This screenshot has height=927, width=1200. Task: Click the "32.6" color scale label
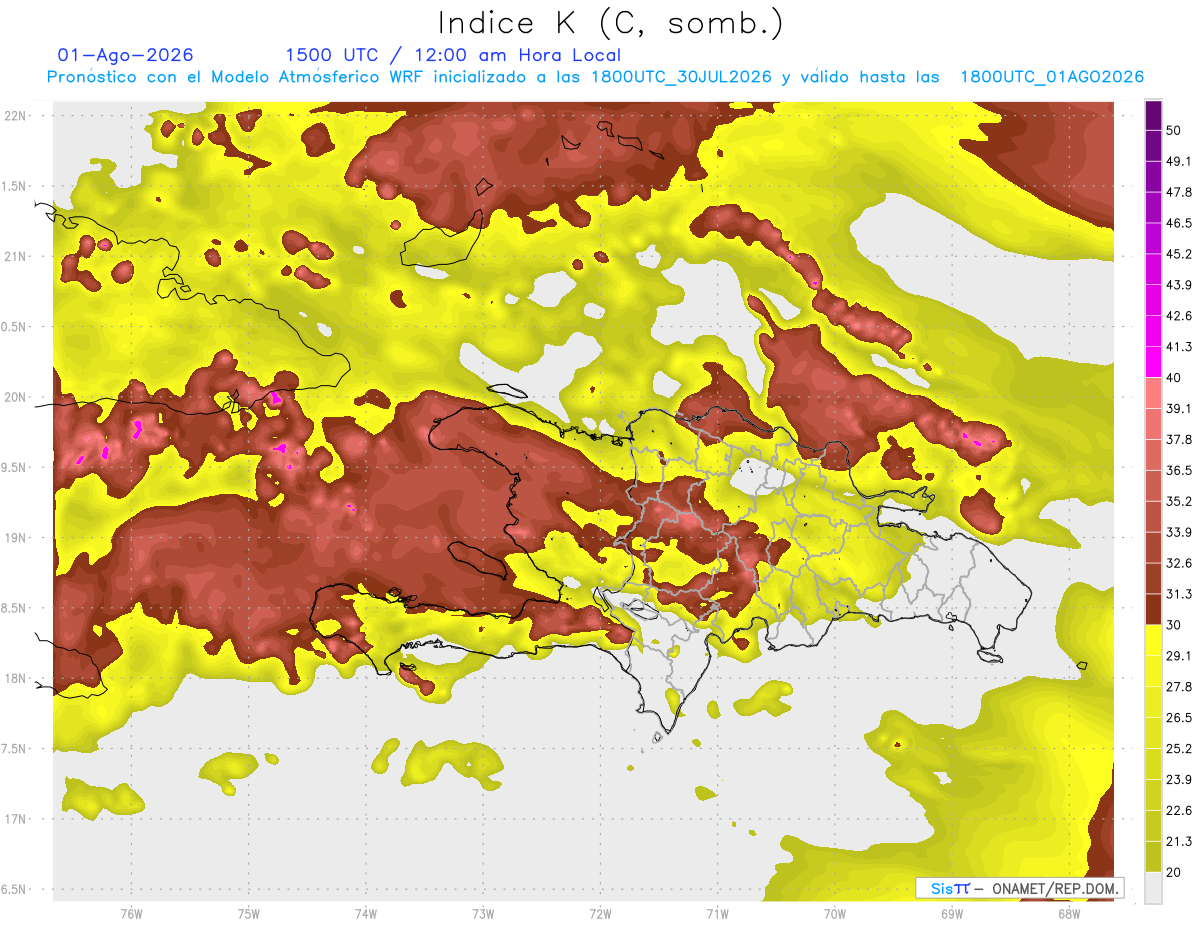coord(1179,563)
